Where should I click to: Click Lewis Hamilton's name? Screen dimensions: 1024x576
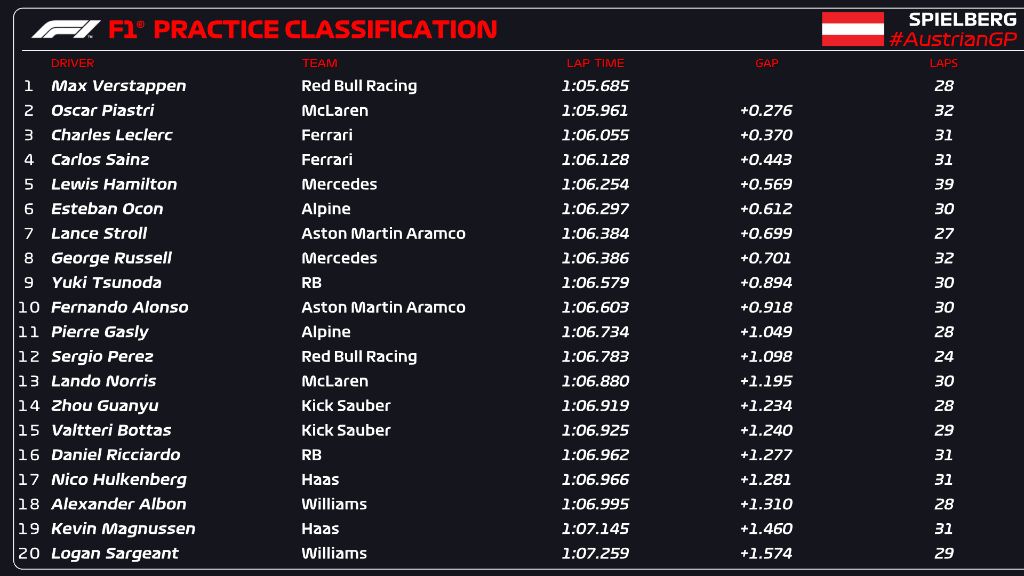click(x=114, y=184)
